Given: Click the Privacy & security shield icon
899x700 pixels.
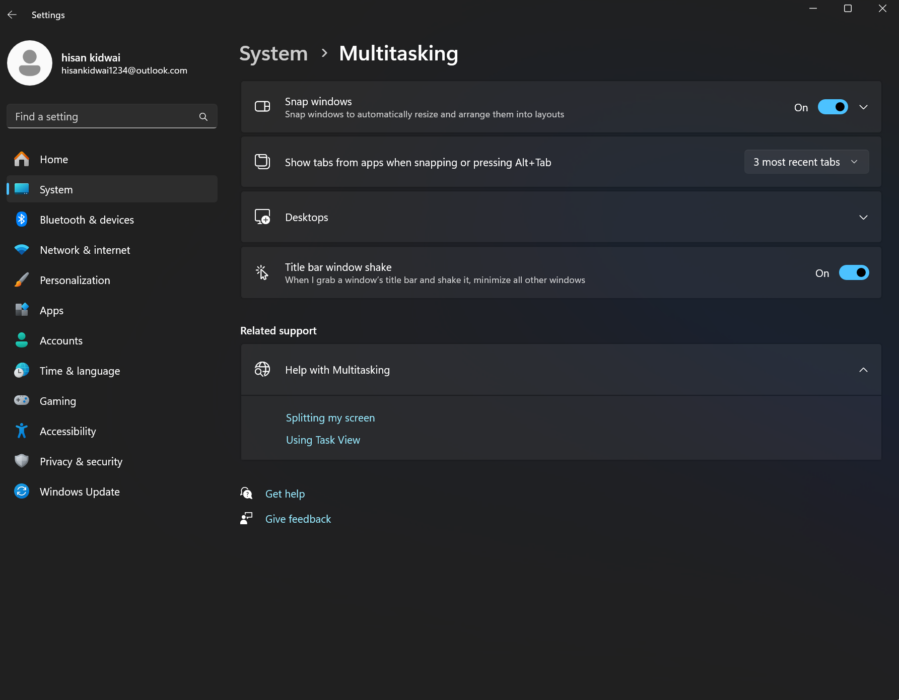Looking at the screenshot, I should click(x=22, y=461).
